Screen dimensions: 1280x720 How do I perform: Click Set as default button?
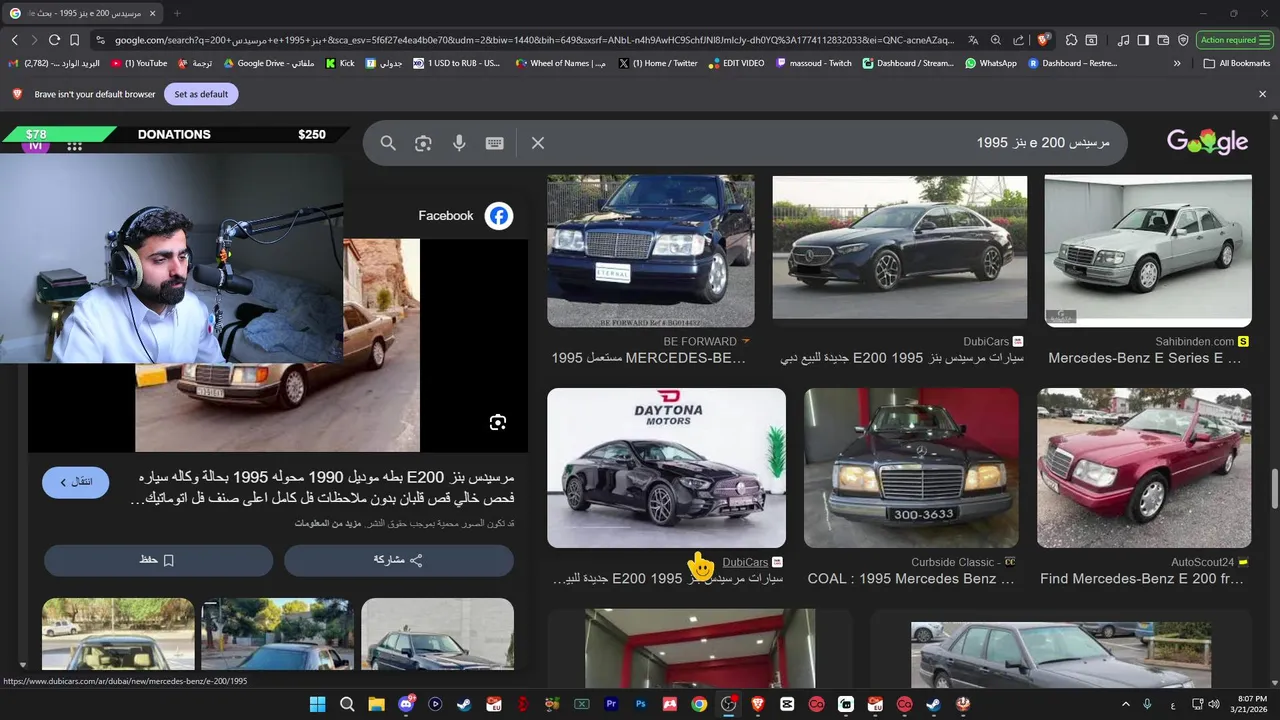[201, 94]
